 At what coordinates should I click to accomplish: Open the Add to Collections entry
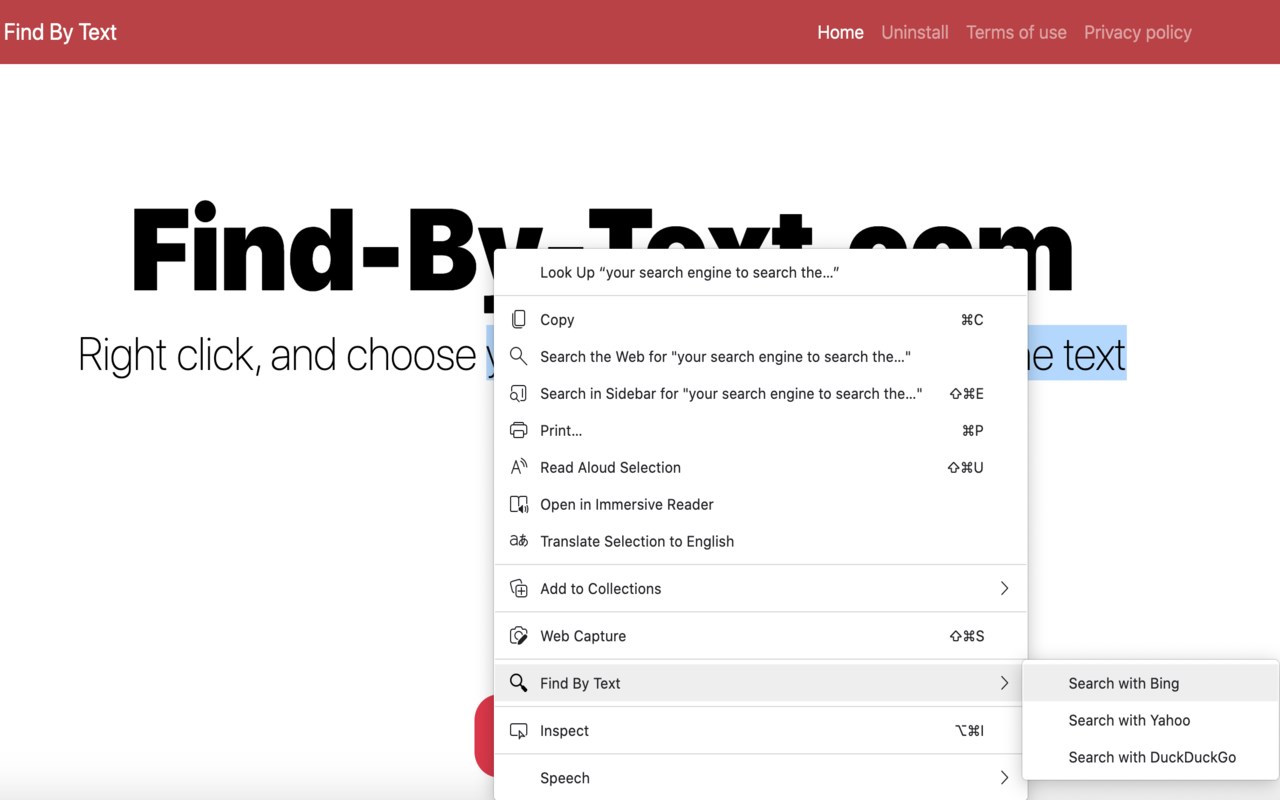(761, 589)
